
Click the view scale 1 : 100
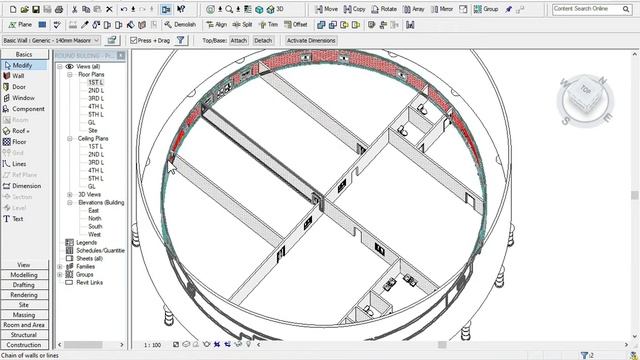click(x=152, y=345)
